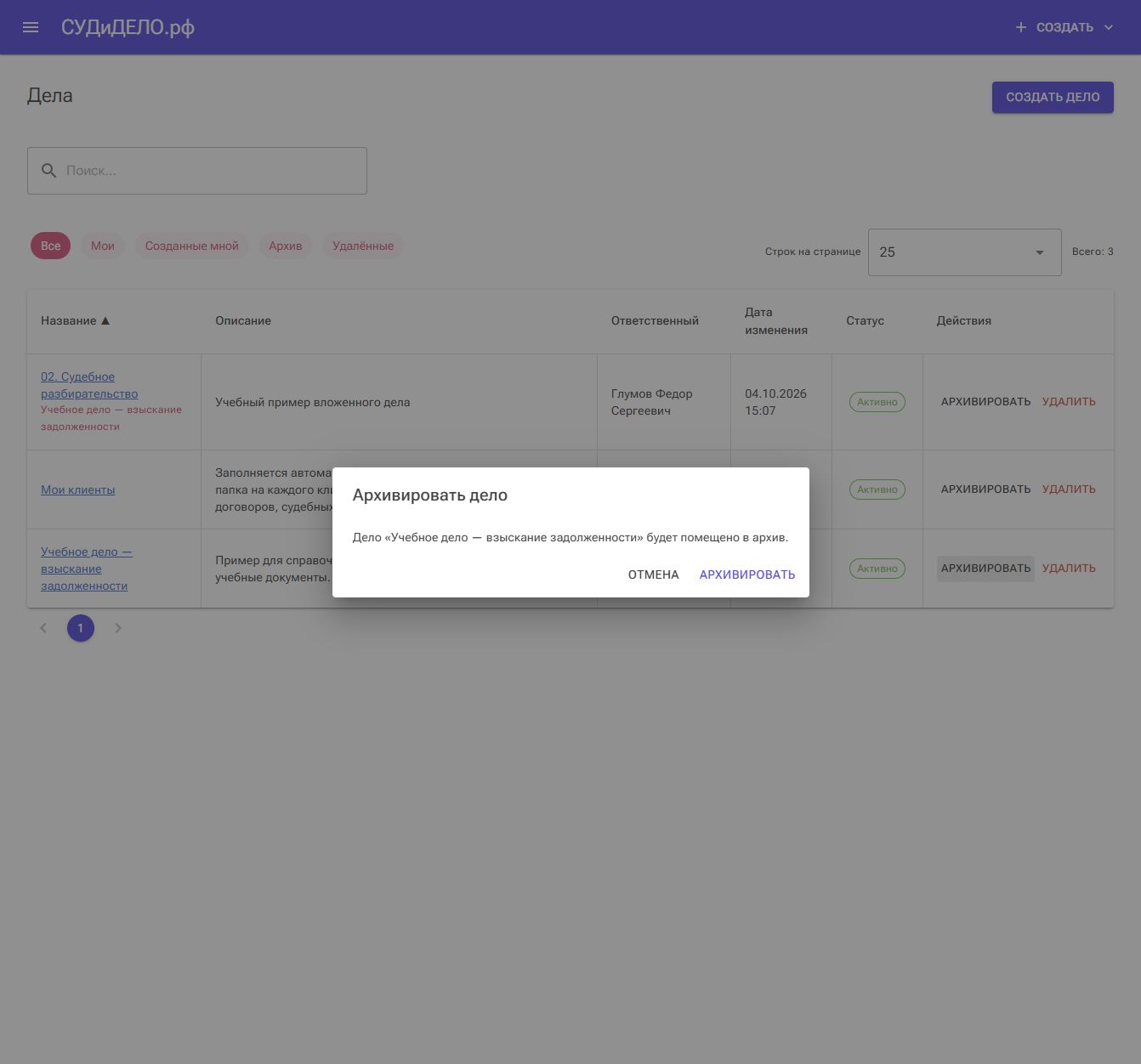The height and width of the screenshot is (1064, 1141).
Task: Expand the rows per page selector
Action: (x=964, y=252)
